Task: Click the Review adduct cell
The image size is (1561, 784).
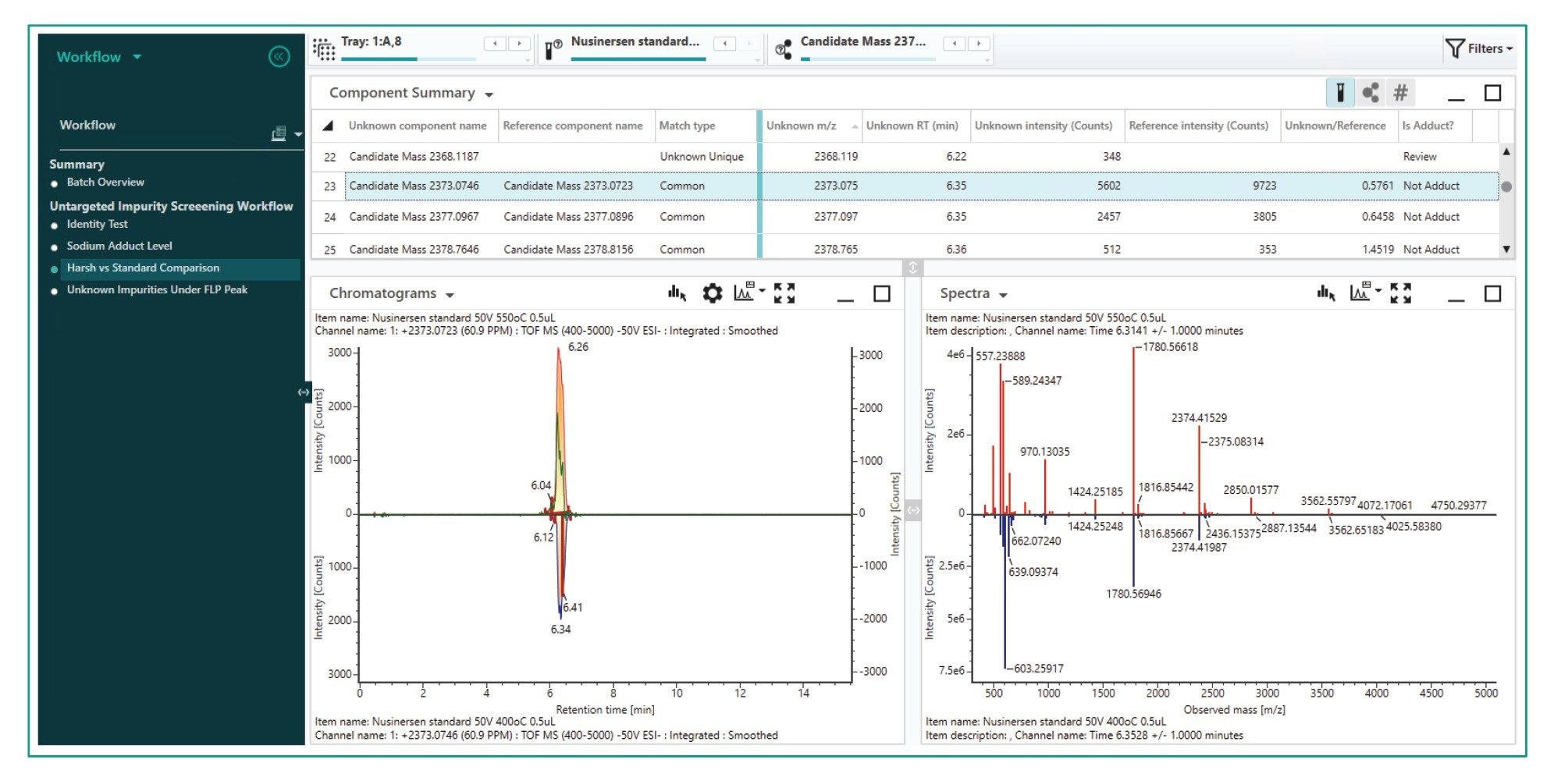Action: [1419, 157]
